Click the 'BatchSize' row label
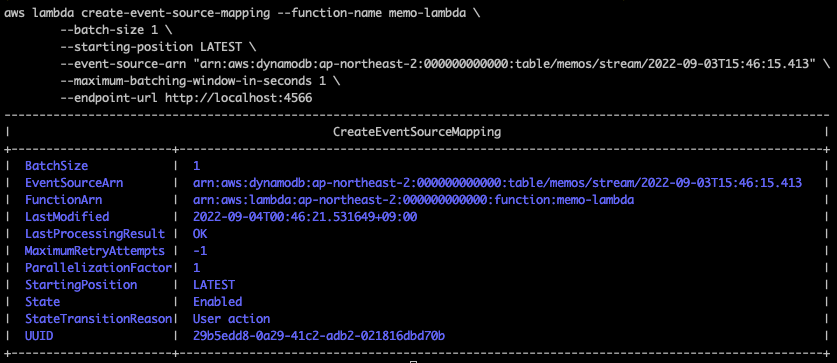The image size is (837, 363). point(56,166)
